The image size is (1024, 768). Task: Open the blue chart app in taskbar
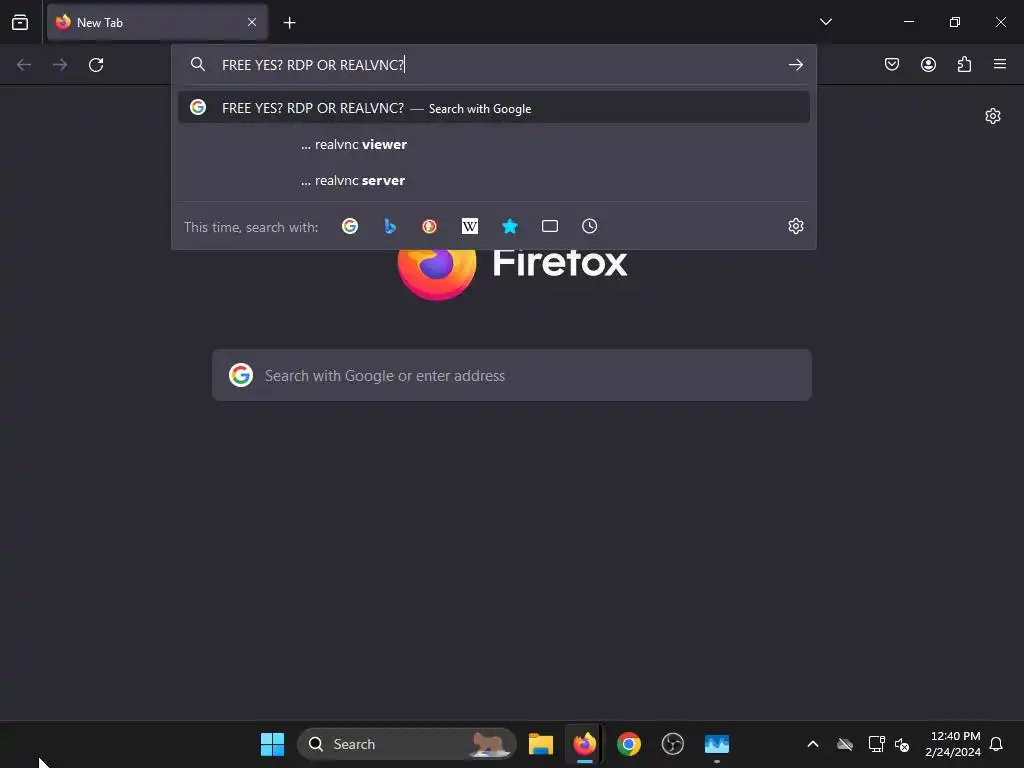(717, 744)
